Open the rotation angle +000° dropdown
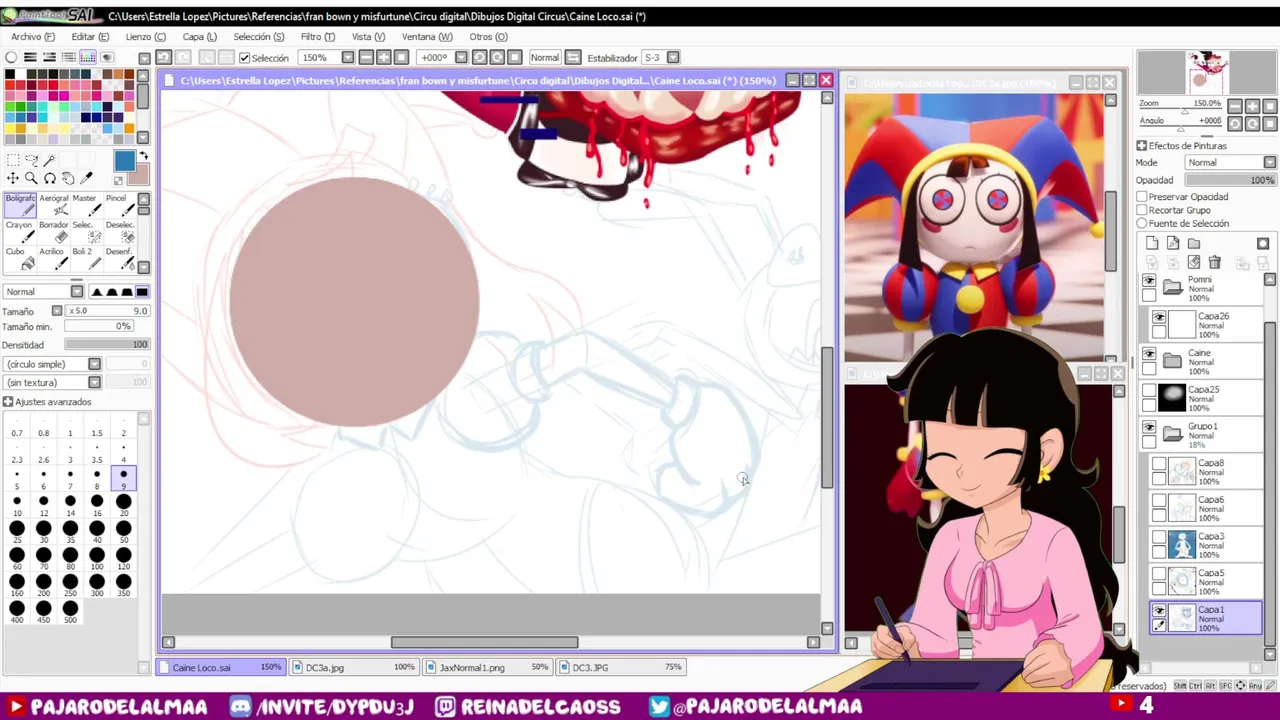This screenshot has width=1280, height=720. pos(459,58)
